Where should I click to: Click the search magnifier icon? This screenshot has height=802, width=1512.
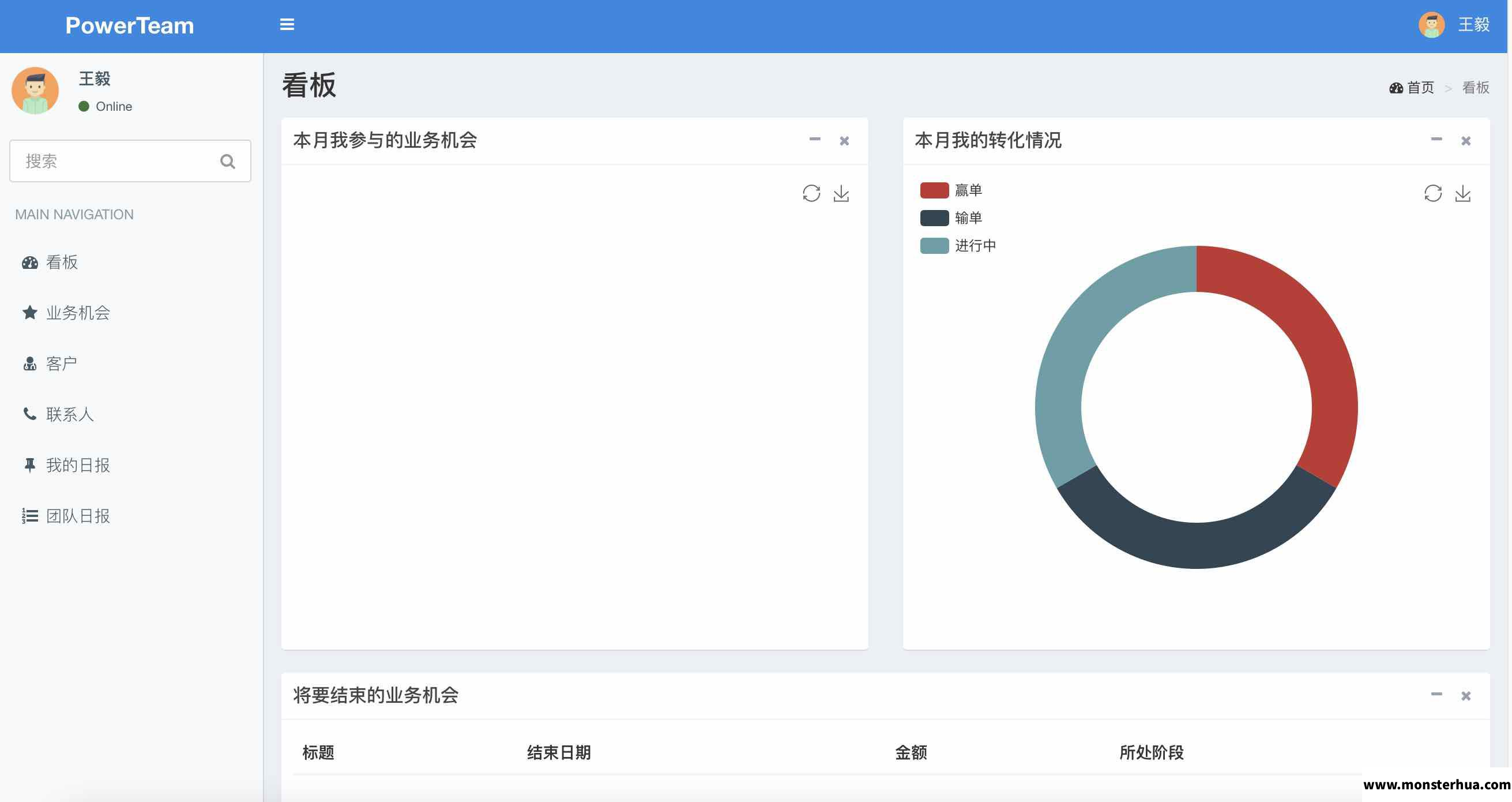(x=228, y=162)
